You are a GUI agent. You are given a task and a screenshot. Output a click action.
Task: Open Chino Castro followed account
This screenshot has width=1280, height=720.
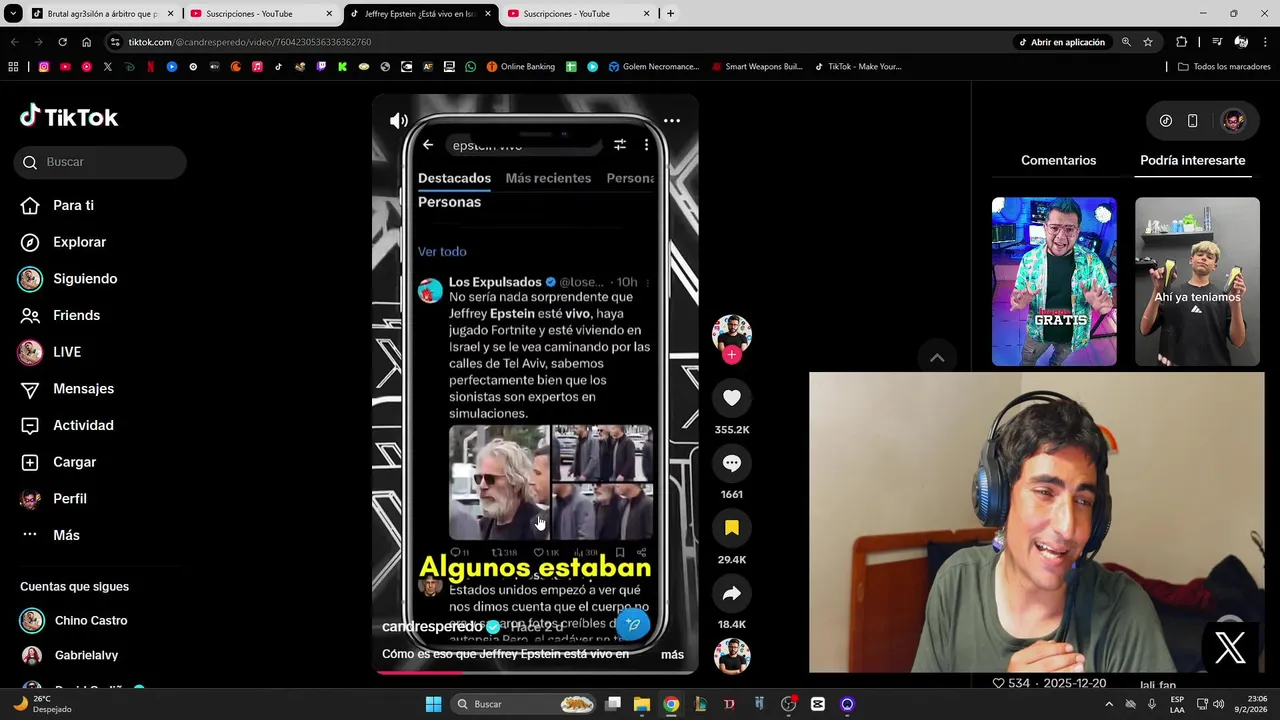pos(75,620)
